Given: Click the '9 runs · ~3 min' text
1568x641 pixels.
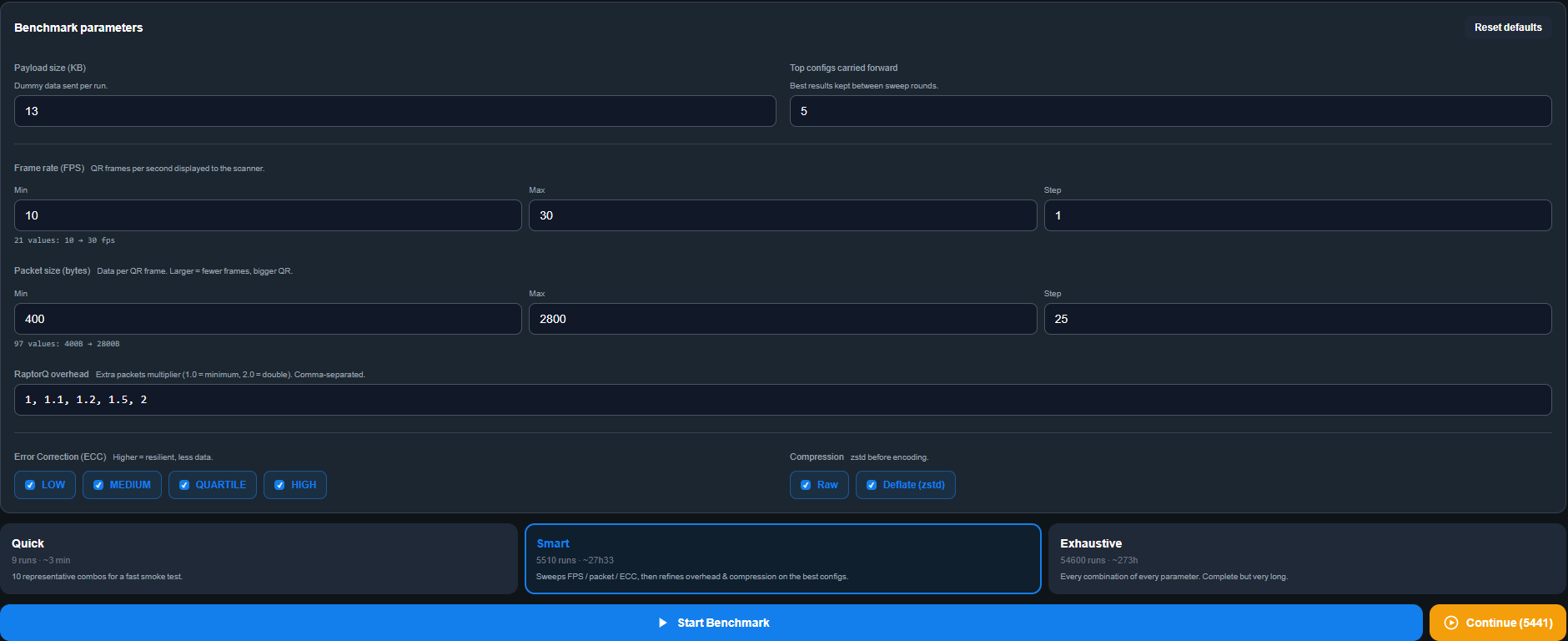Looking at the screenshot, I should coord(41,560).
